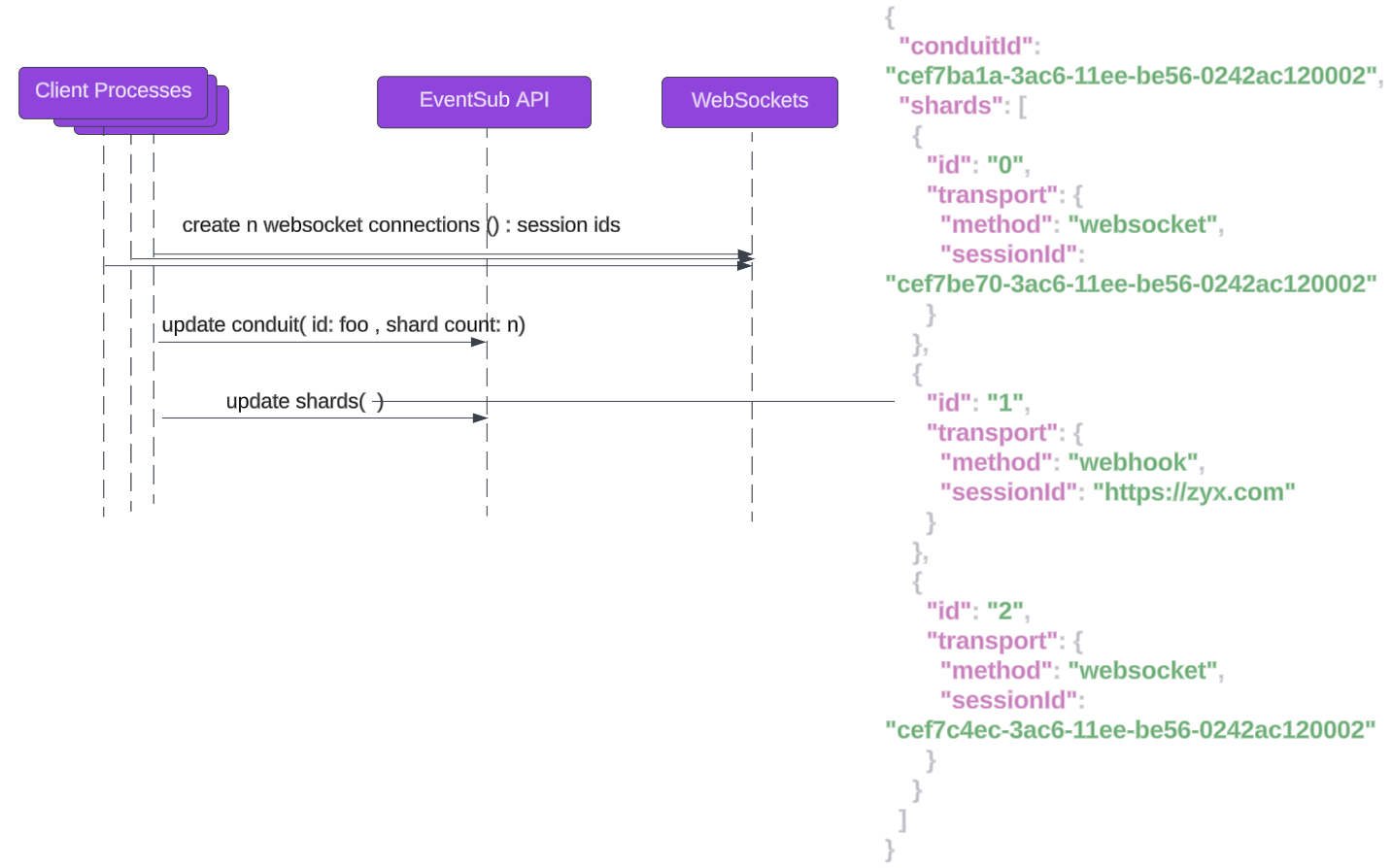Select the Client Processes front box
1392x868 pixels.
point(114,92)
